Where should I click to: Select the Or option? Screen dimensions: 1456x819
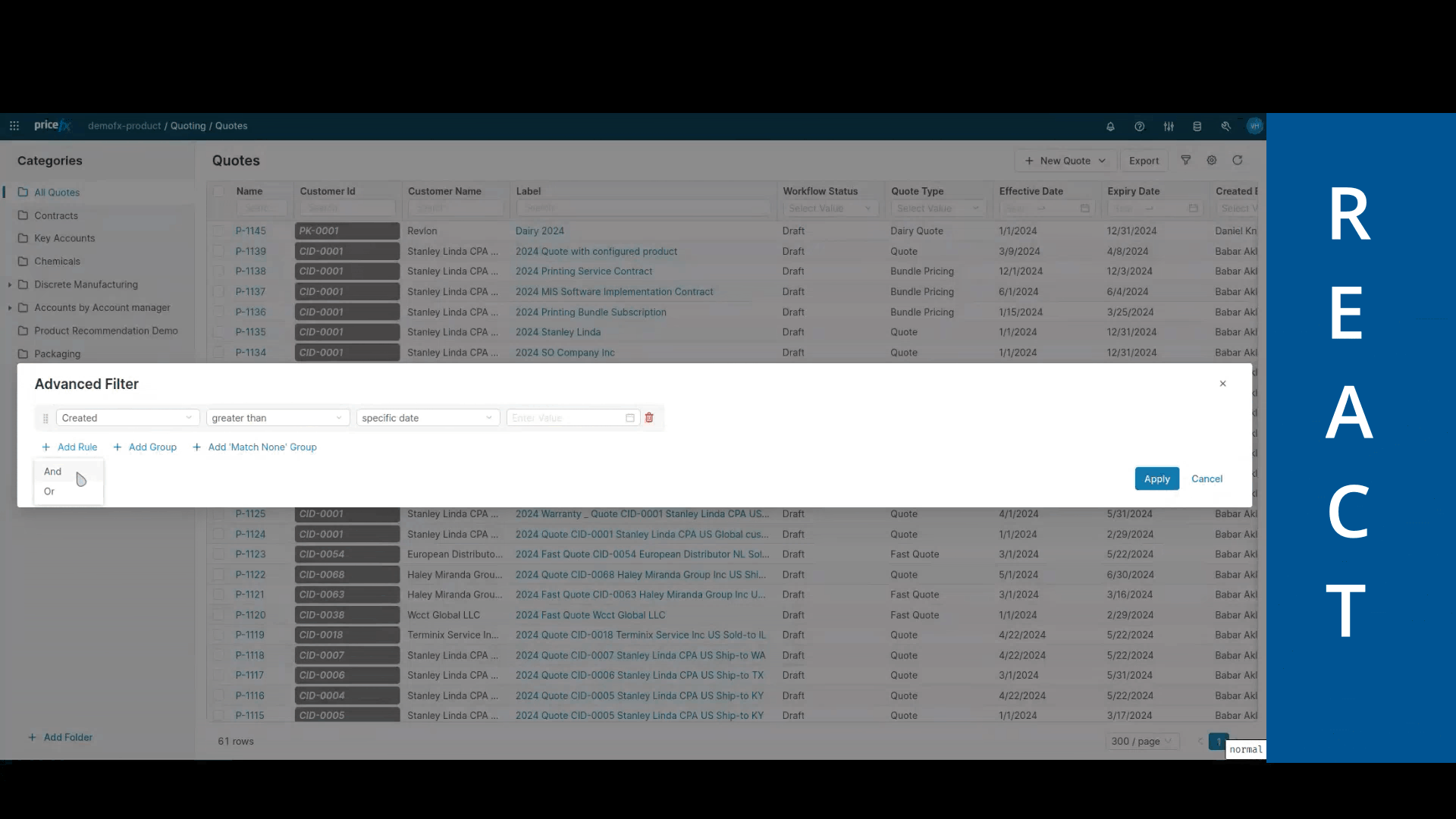point(49,491)
